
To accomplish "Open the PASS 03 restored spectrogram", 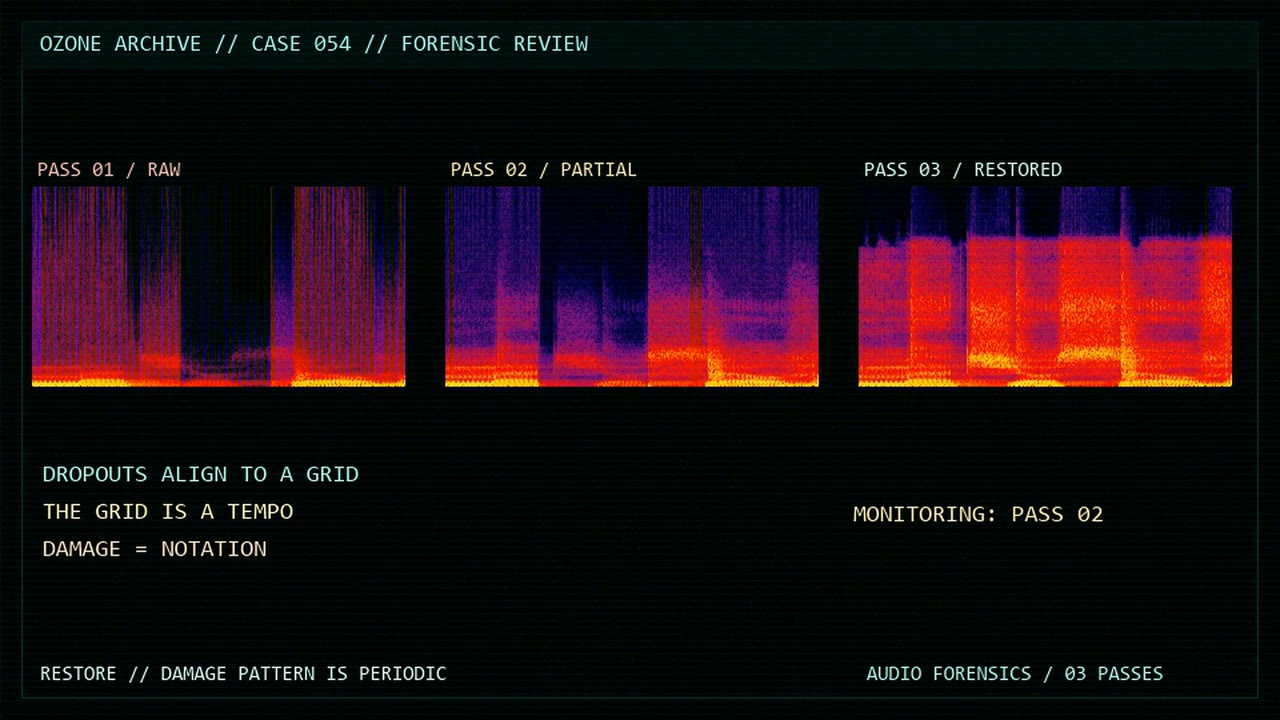I will [1045, 286].
